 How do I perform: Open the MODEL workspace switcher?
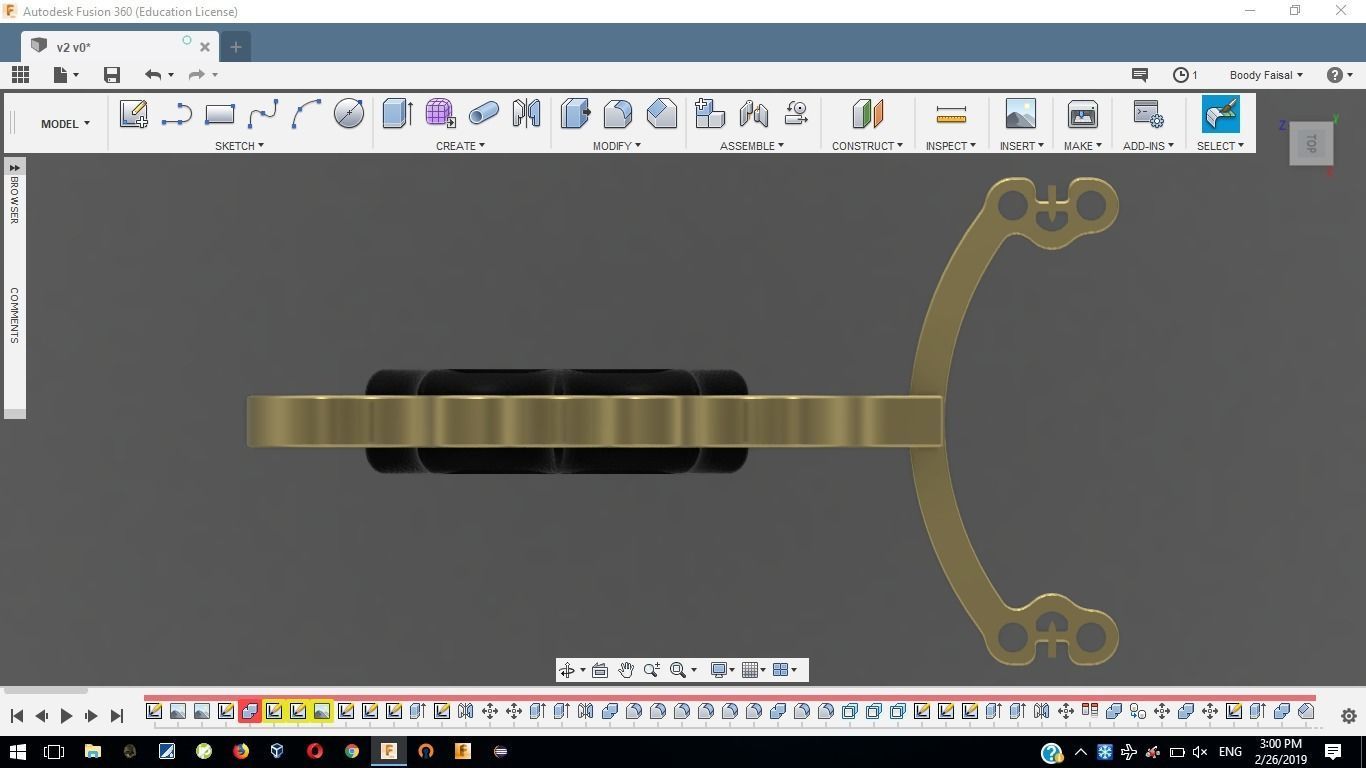point(65,124)
